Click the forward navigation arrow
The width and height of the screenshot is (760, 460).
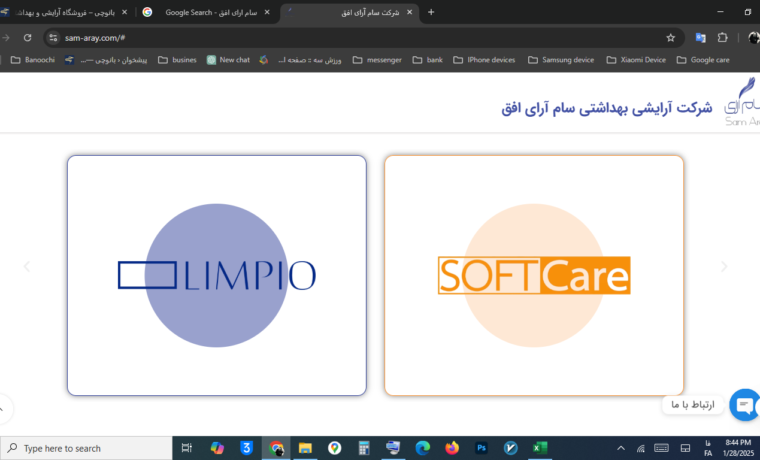6,38
